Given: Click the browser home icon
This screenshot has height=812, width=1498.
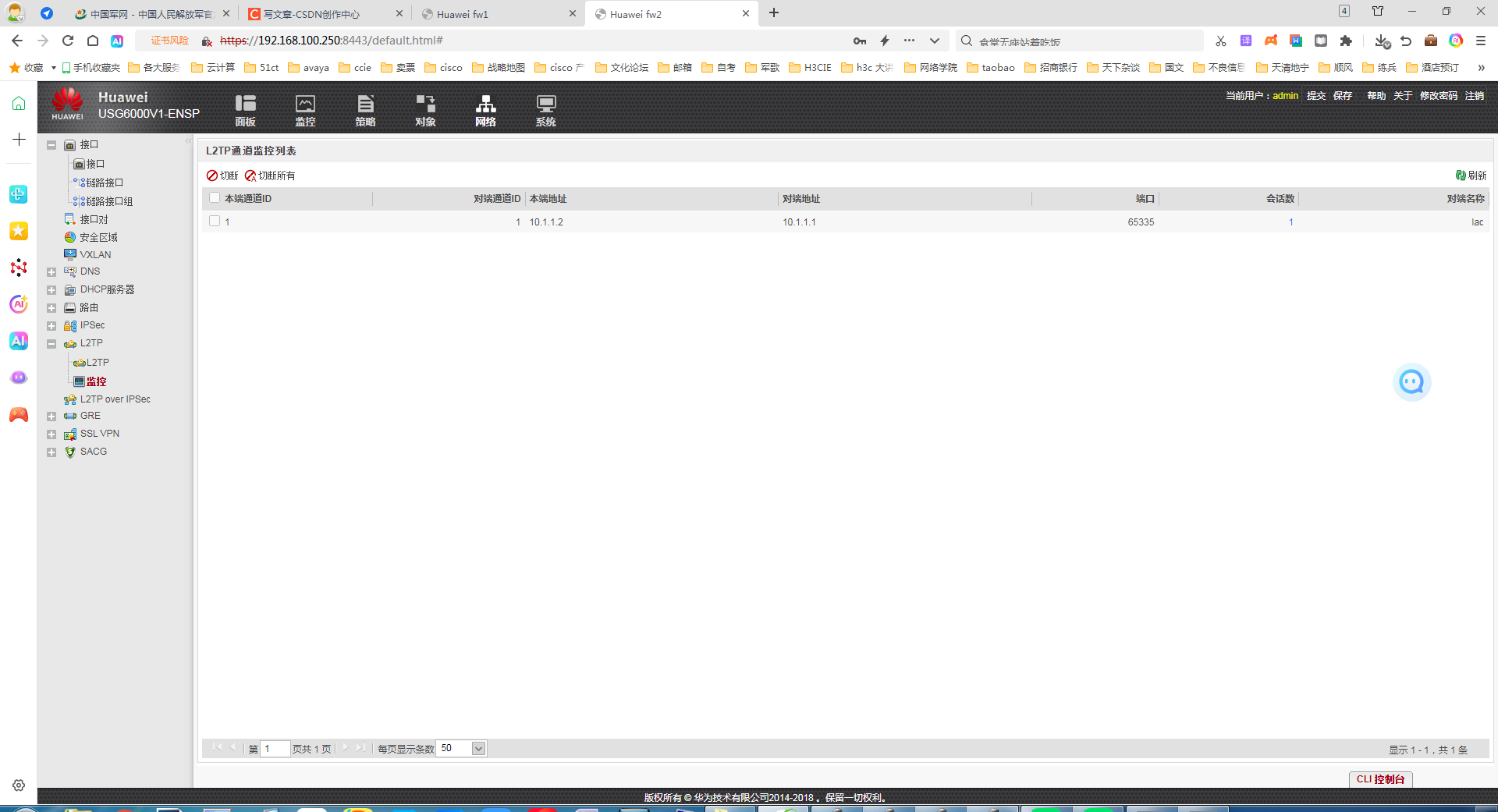Looking at the screenshot, I should pos(93,41).
